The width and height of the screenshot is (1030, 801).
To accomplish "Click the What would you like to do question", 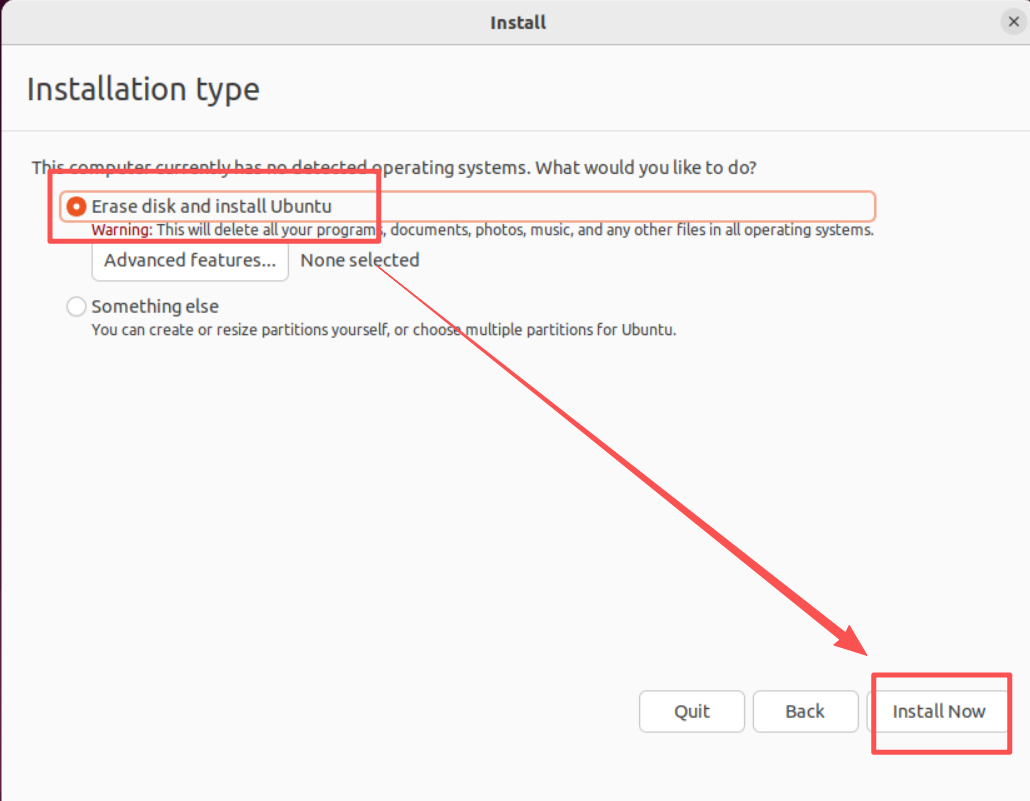I will (x=646, y=168).
